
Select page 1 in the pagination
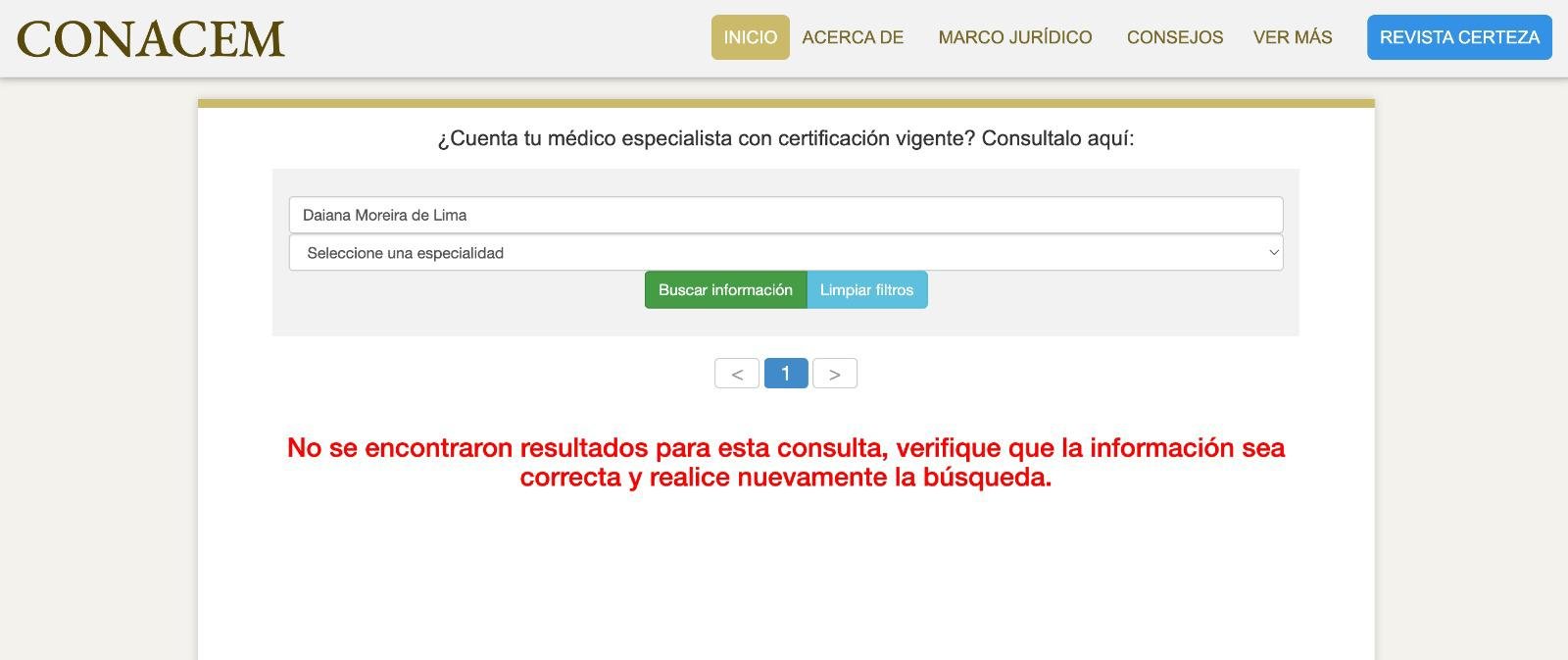[786, 374]
